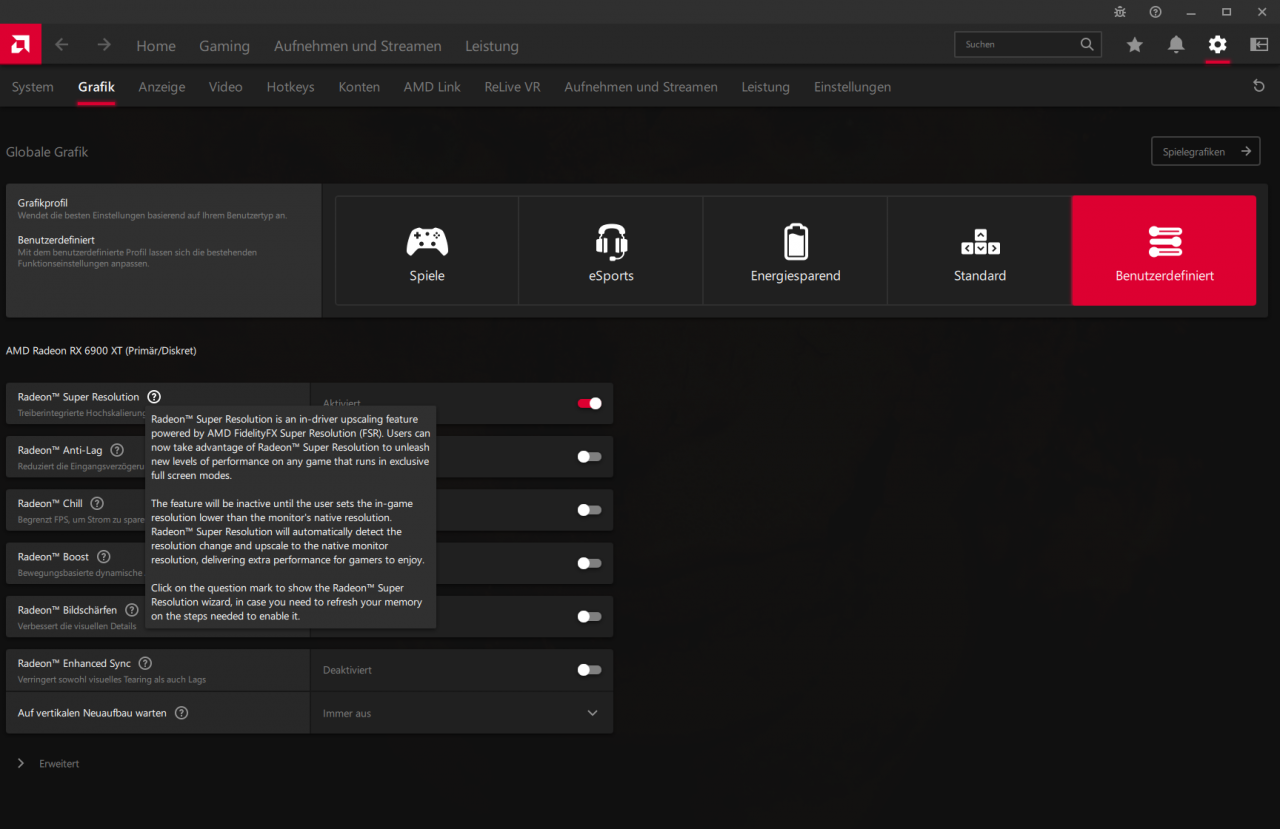This screenshot has height=829, width=1280.
Task: Open the Home menu
Action: tap(156, 46)
